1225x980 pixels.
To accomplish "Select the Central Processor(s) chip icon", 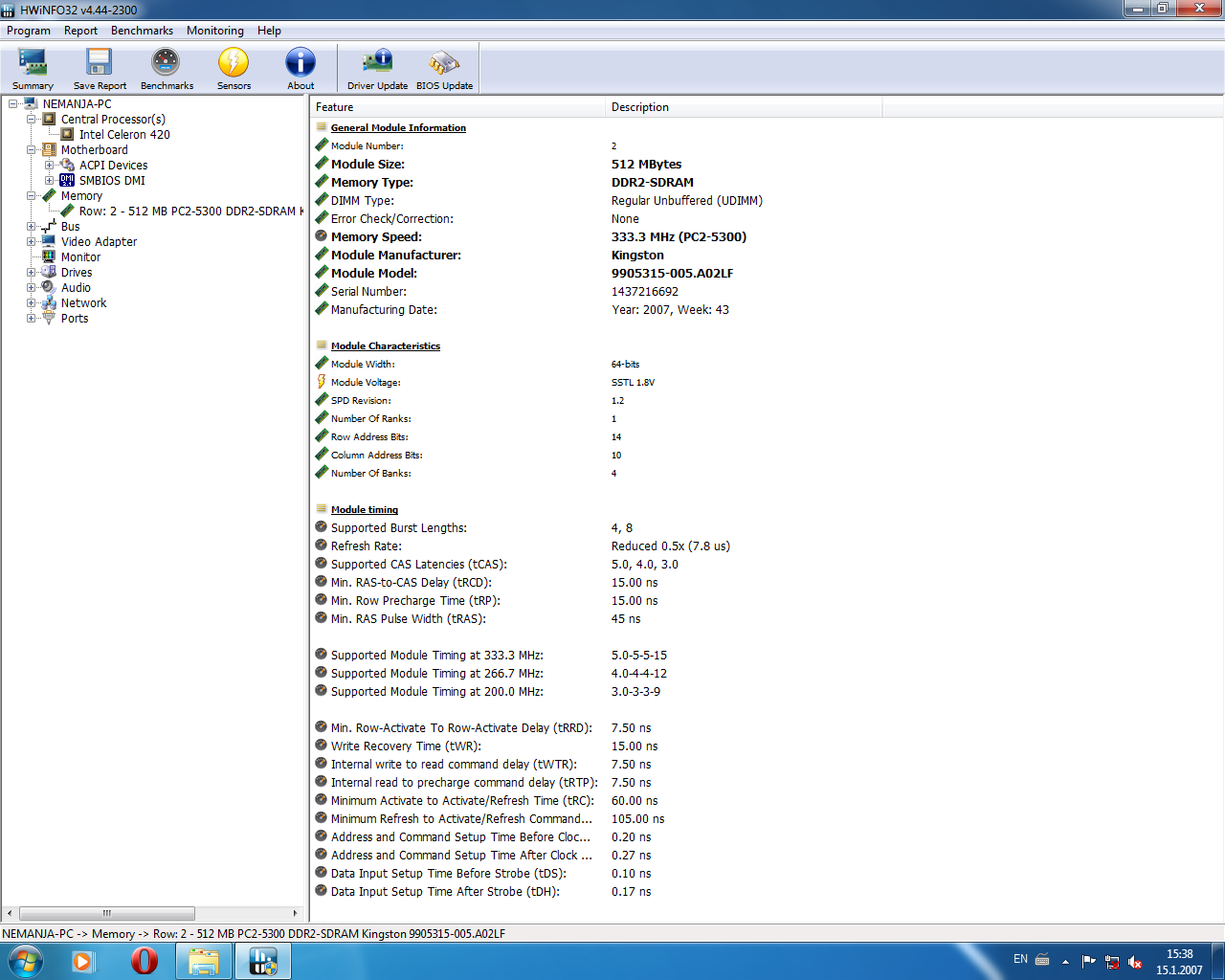I will [50, 119].
